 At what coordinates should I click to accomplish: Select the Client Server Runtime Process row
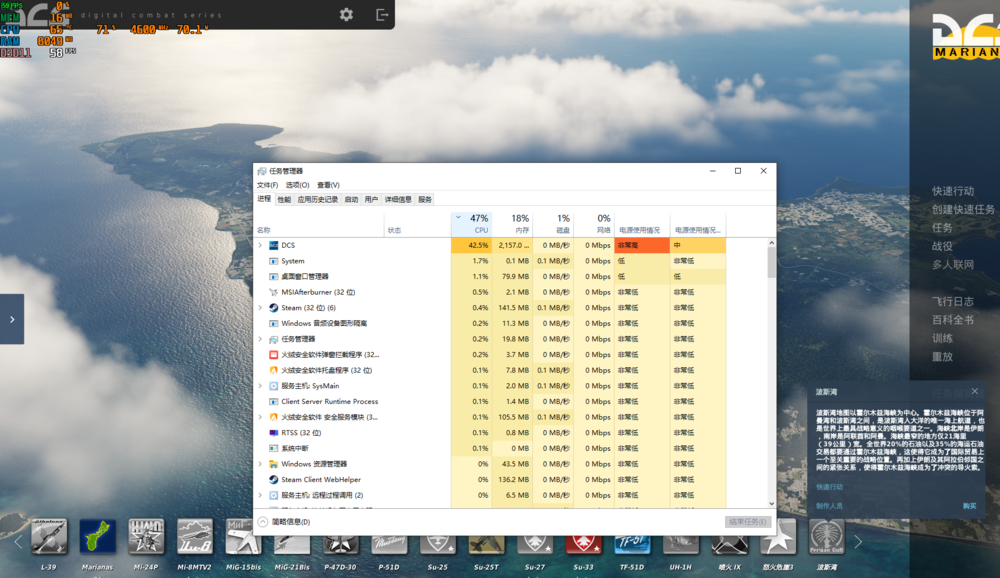tap(490, 401)
